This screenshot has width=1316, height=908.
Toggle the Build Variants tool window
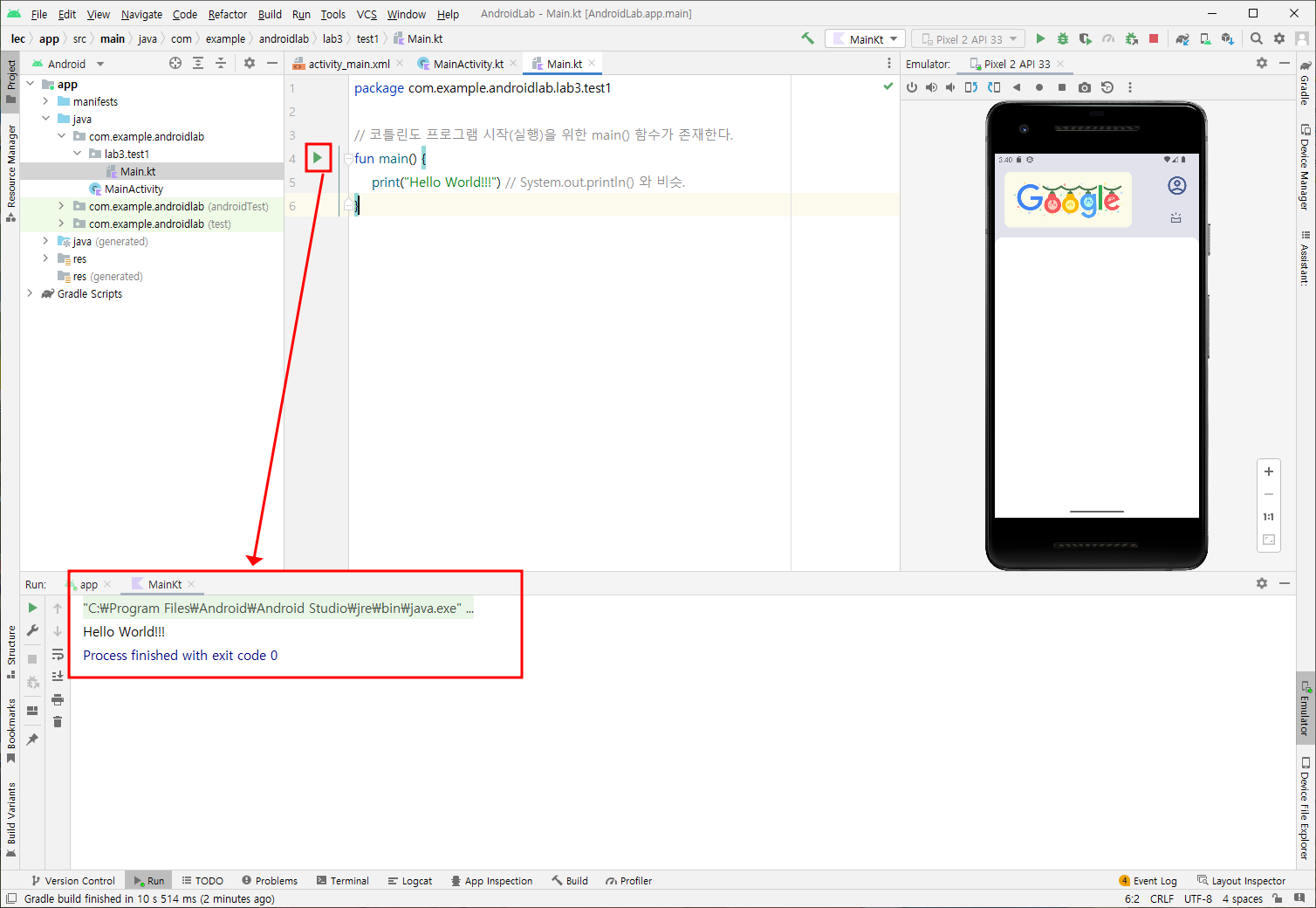[10, 820]
